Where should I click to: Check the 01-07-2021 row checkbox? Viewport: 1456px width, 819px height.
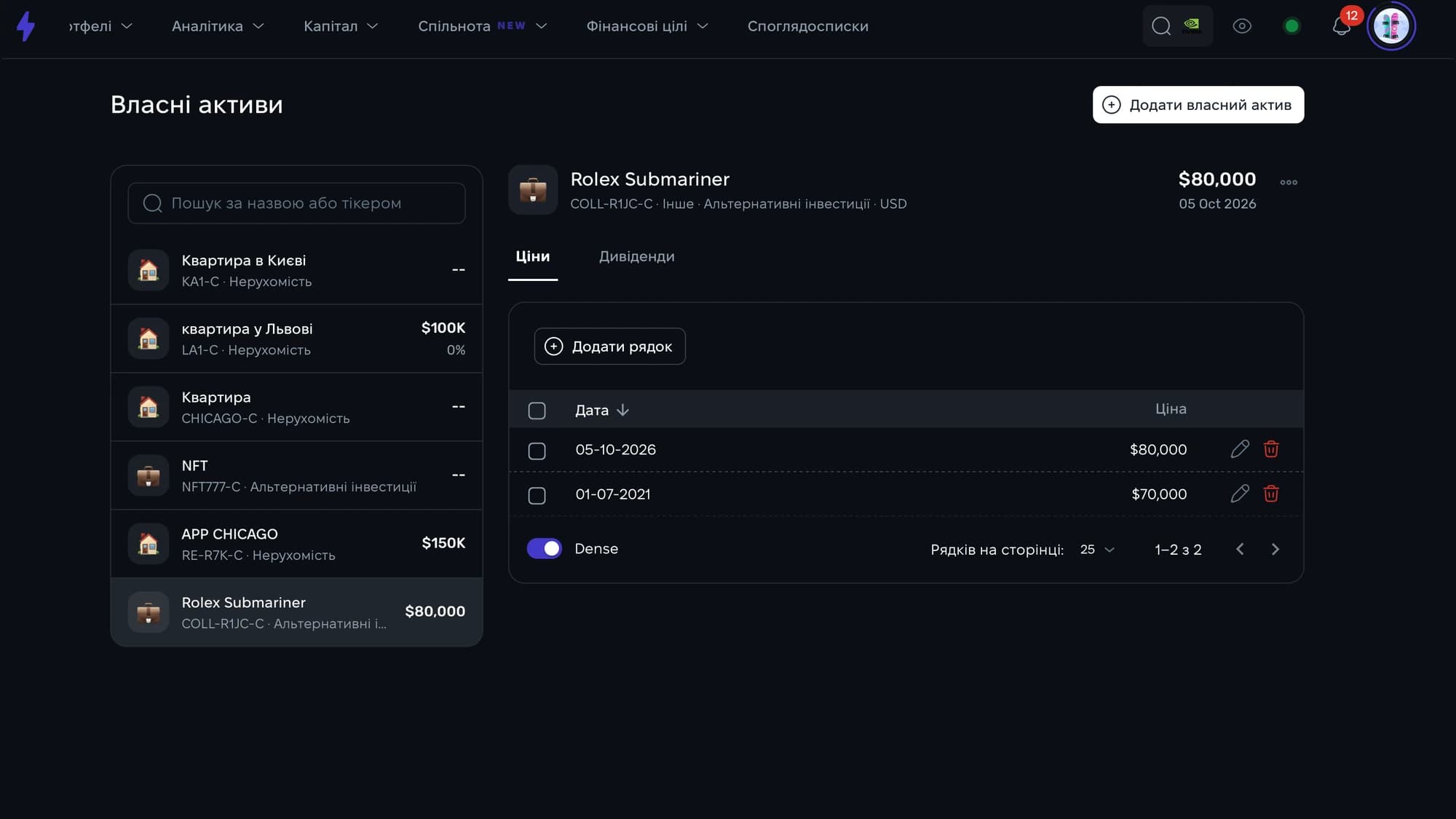pyautogui.click(x=537, y=495)
